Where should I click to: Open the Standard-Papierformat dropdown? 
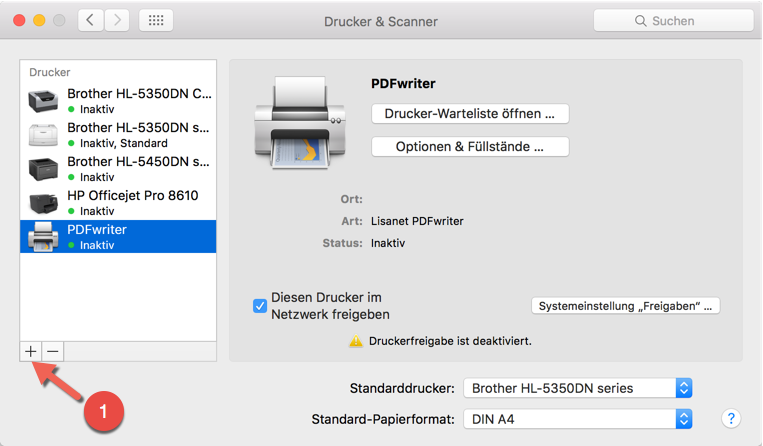coord(578,419)
